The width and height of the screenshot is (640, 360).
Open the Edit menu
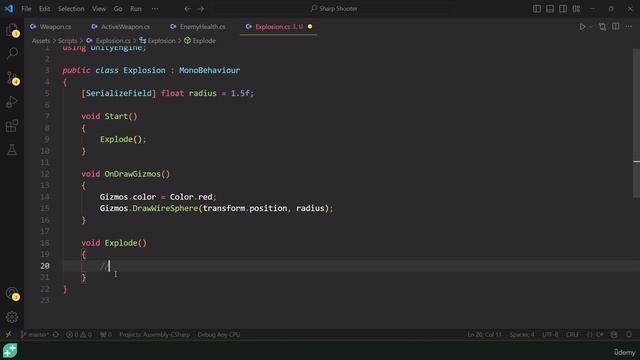(44, 9)
